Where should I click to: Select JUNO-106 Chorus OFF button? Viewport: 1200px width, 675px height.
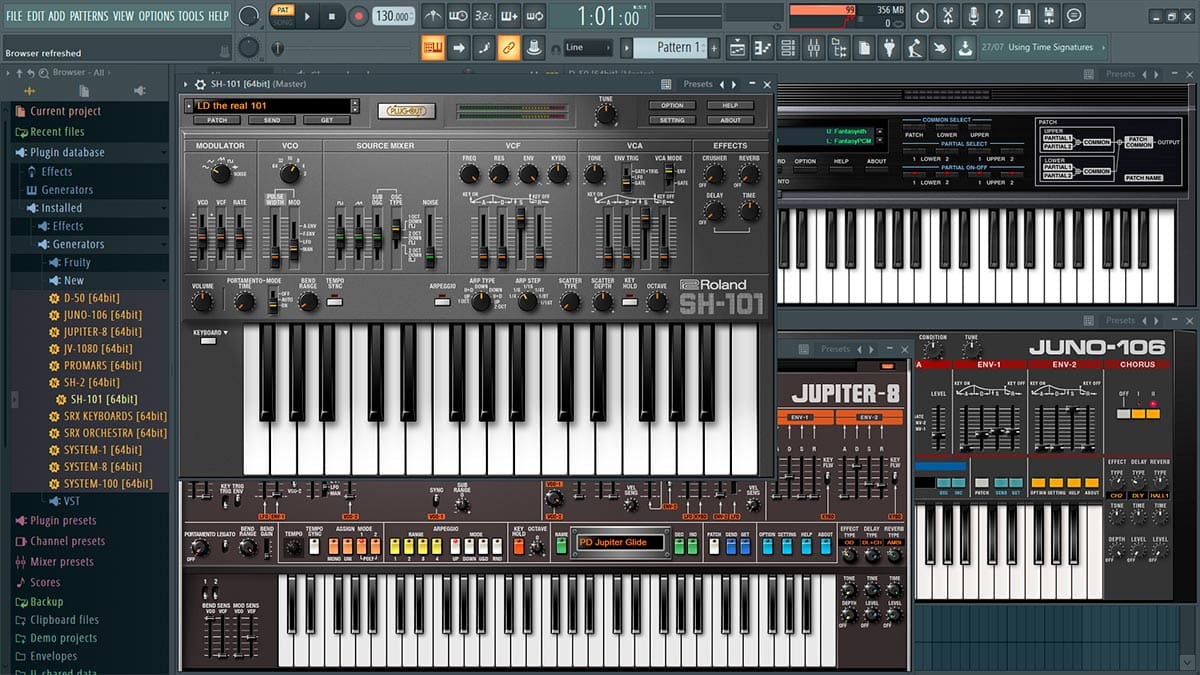pyautogui.click(x=1125, y=413)
